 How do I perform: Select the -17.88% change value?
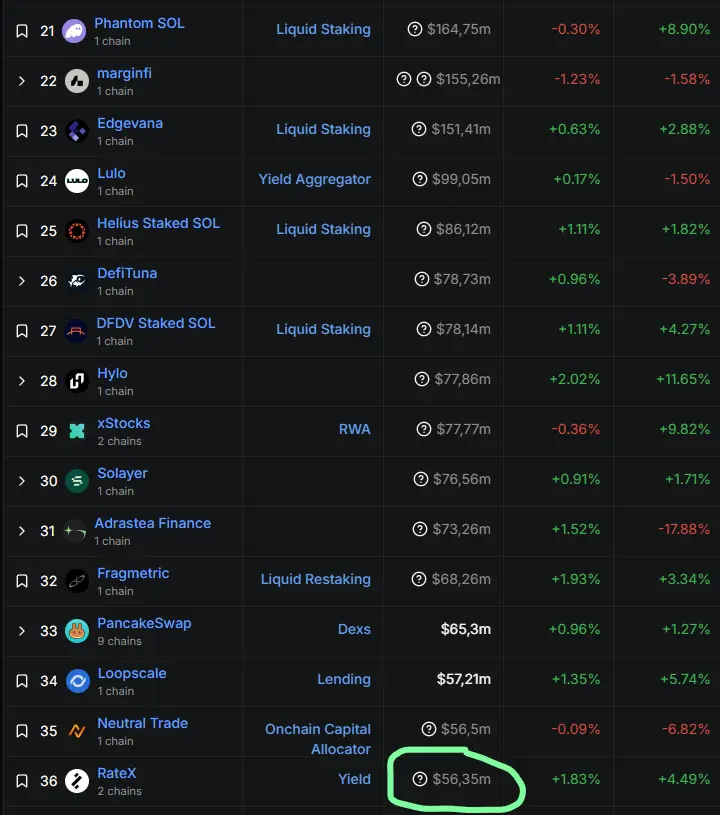point(684,529)
